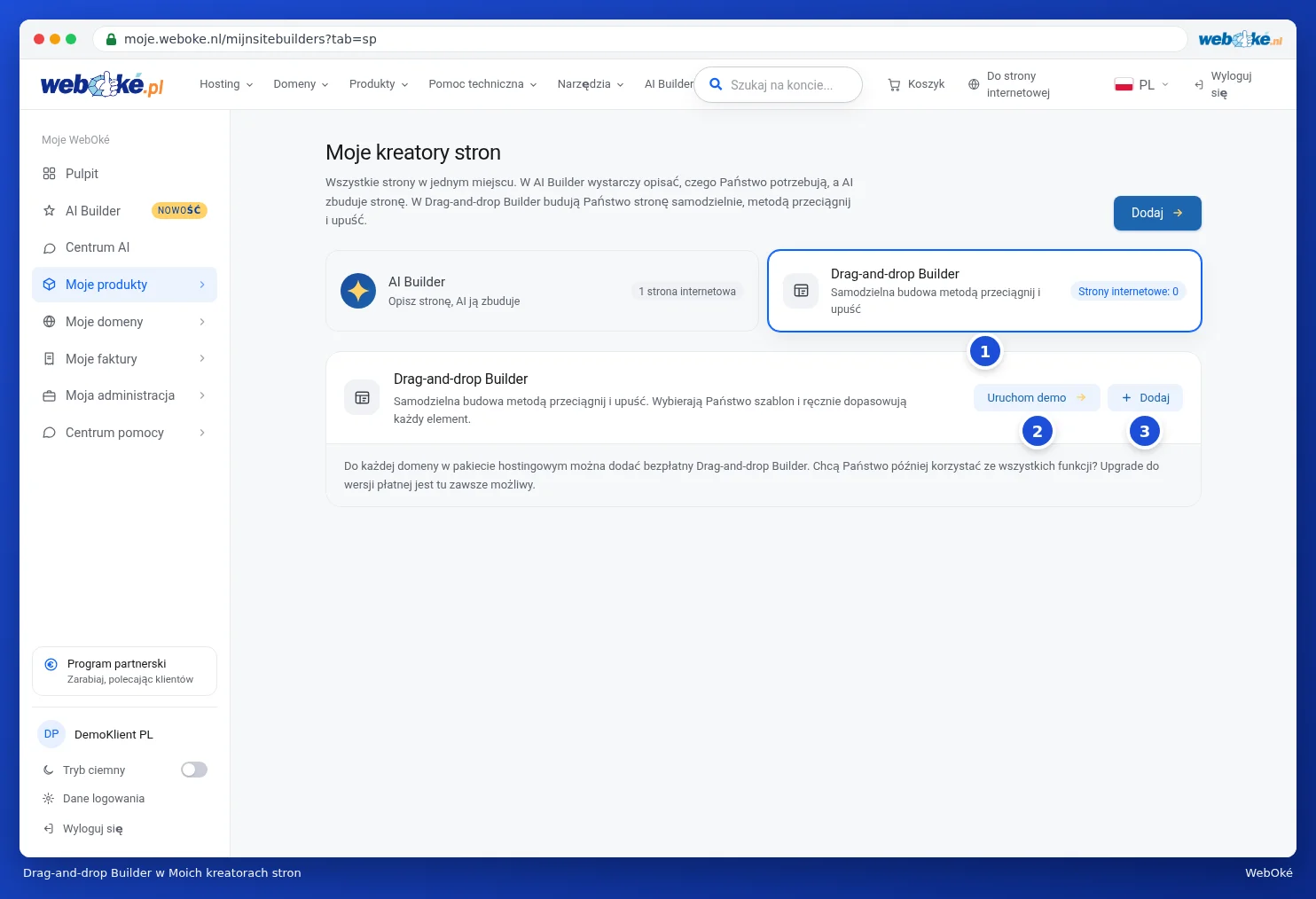
Task: Open the Hosting dropdown menu
Action: [227, 84]
